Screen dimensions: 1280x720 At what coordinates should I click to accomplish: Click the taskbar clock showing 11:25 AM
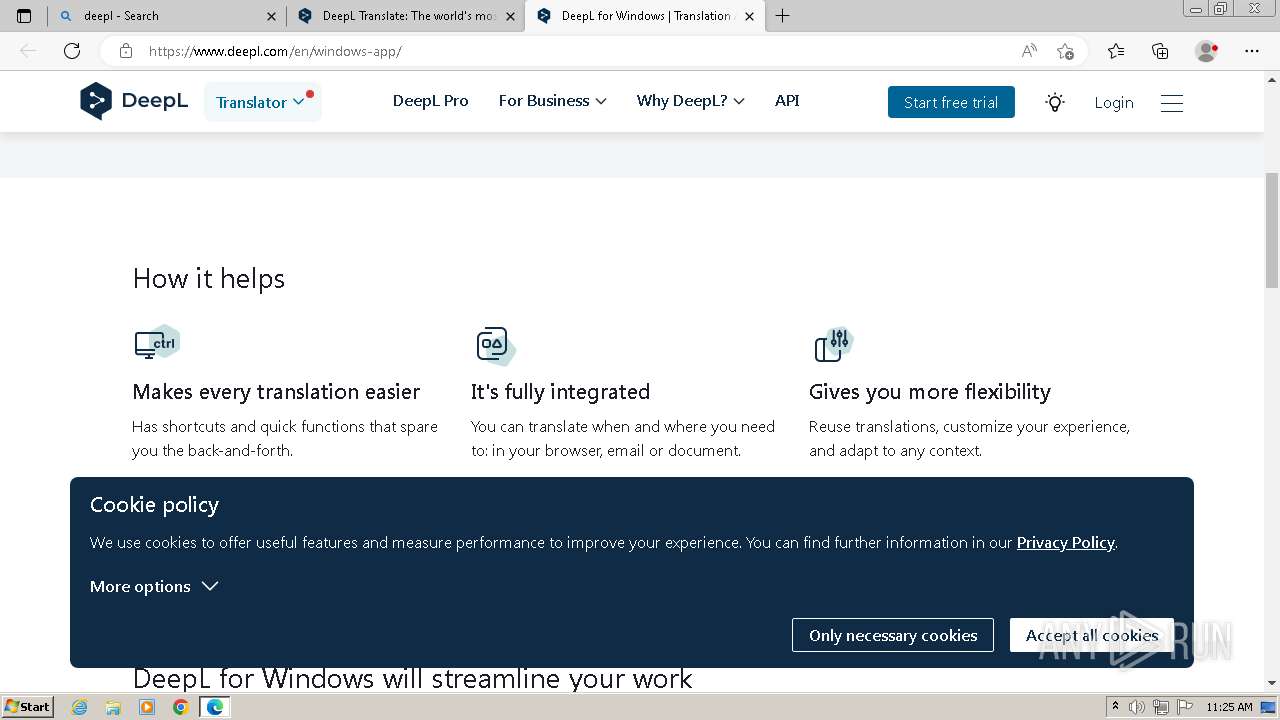[1229, 707]
